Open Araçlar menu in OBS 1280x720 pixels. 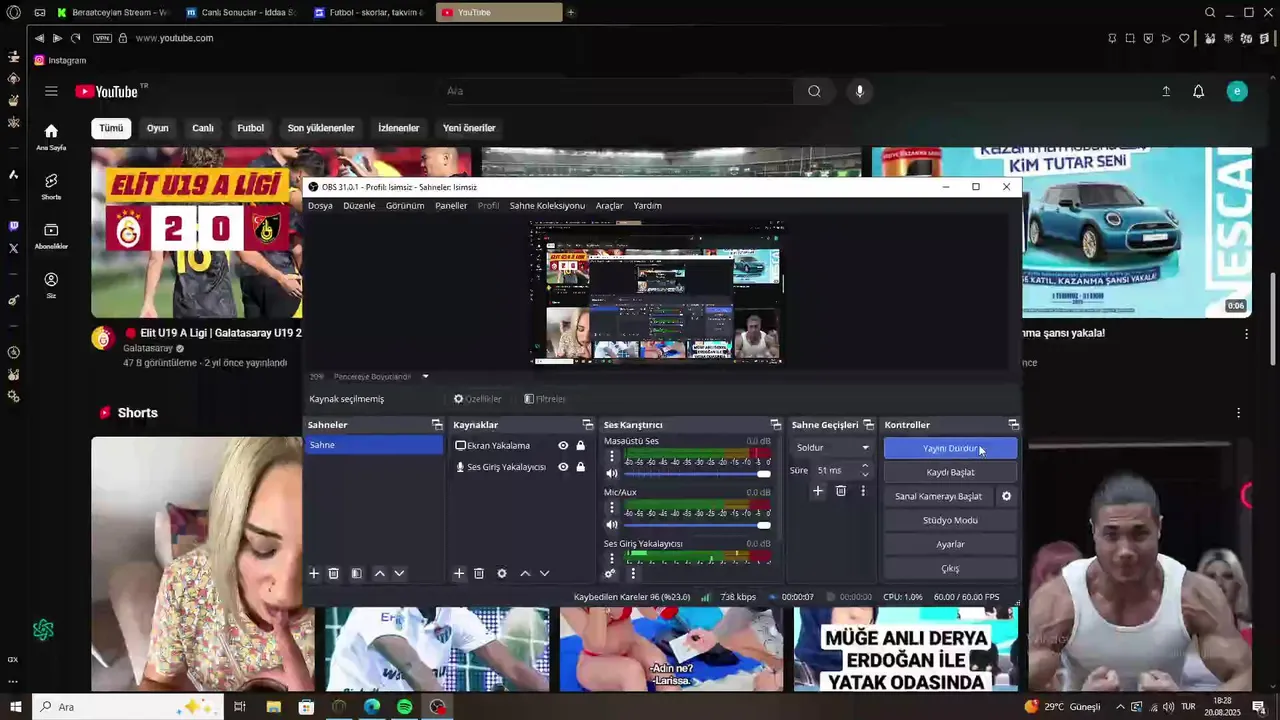tap(609, 206)
